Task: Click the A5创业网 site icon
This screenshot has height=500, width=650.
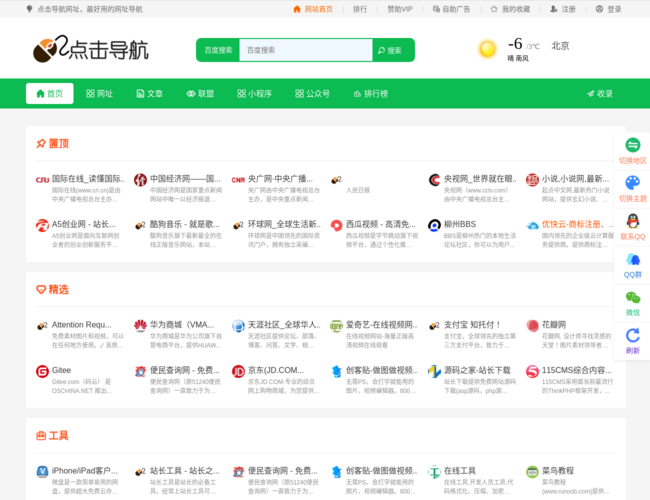Action: tap(42, 225)
